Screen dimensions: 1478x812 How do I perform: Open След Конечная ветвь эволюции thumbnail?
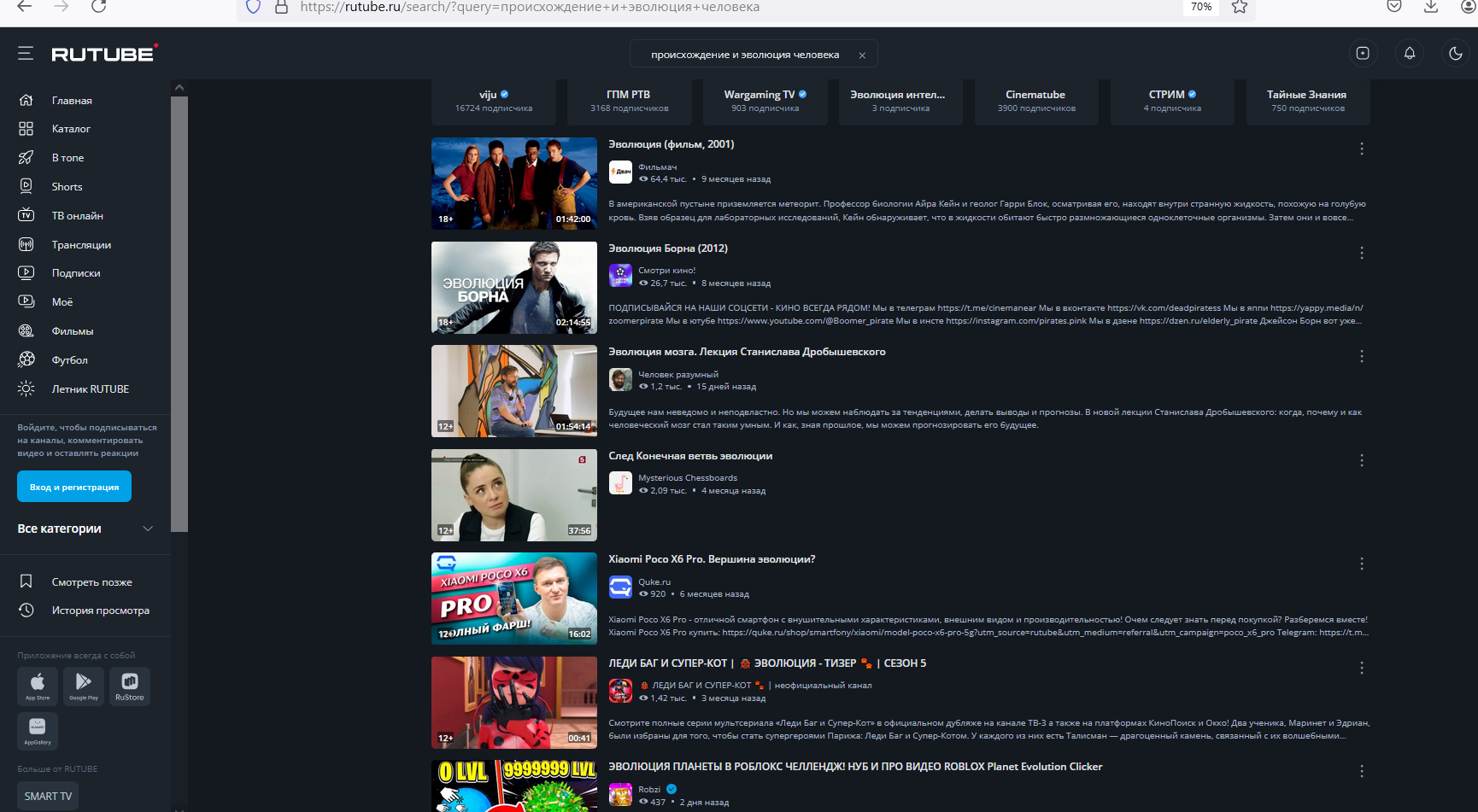click(x=514, y=495)
